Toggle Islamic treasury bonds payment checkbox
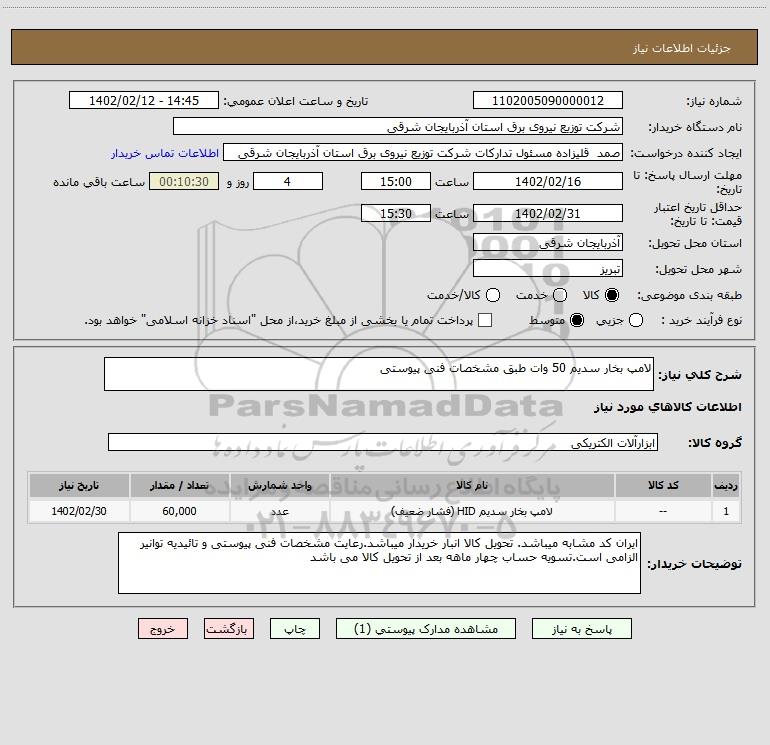The width and height of the screenshot is (770, 745). coord(485,320)
